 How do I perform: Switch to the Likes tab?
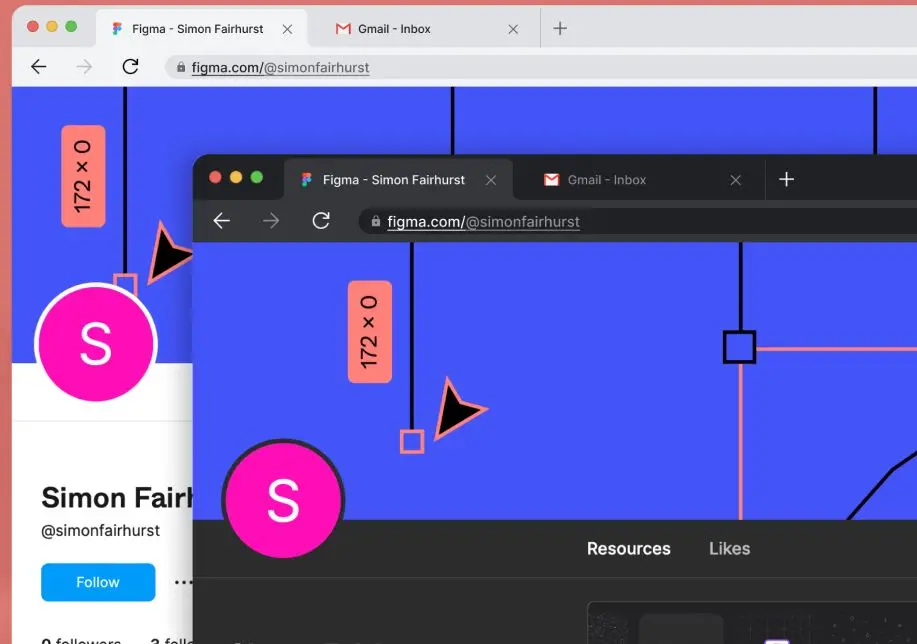729,548
